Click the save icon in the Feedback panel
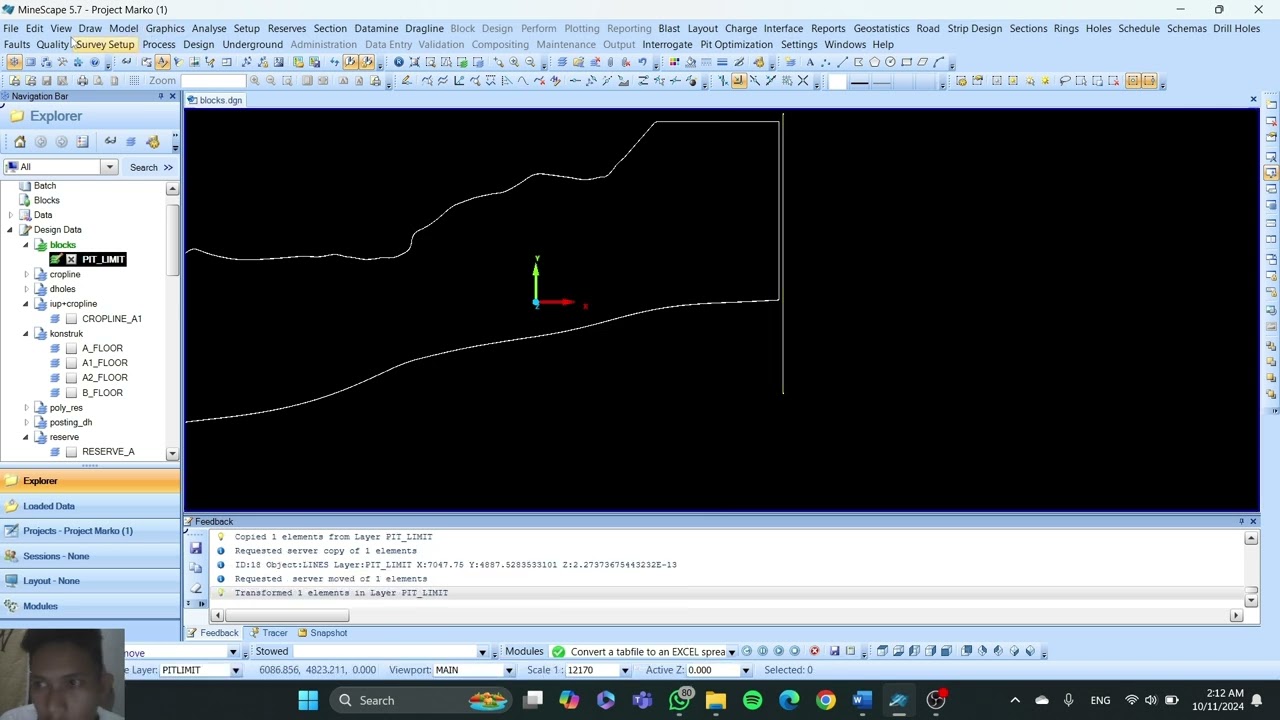Image resolution: width=1280 pixels, height=720 pixels. point(196,548)
